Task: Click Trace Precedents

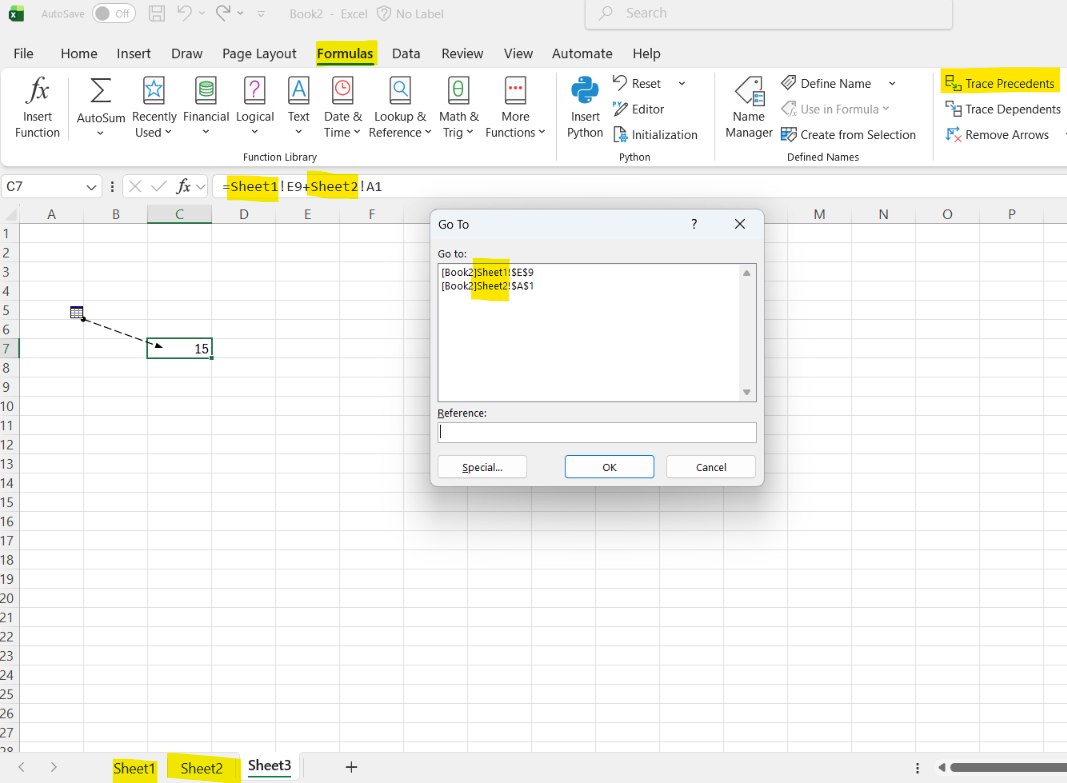Action: (x=1000, y=83)
